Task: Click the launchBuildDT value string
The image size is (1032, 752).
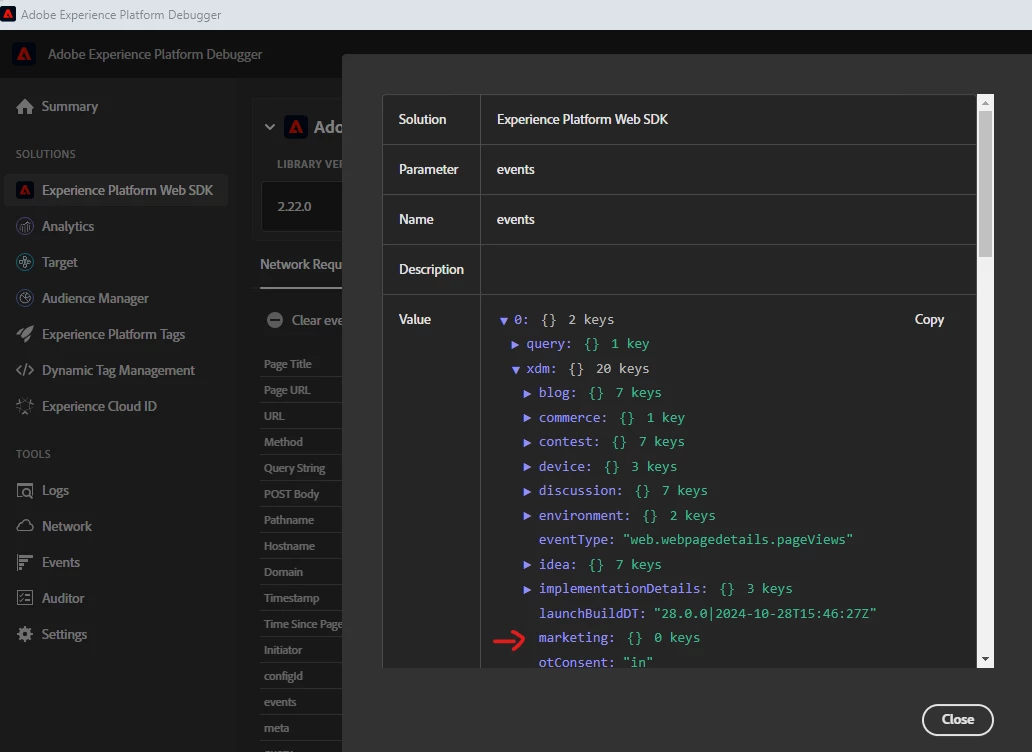Action: pyautogui.click(x=765, y=613)
